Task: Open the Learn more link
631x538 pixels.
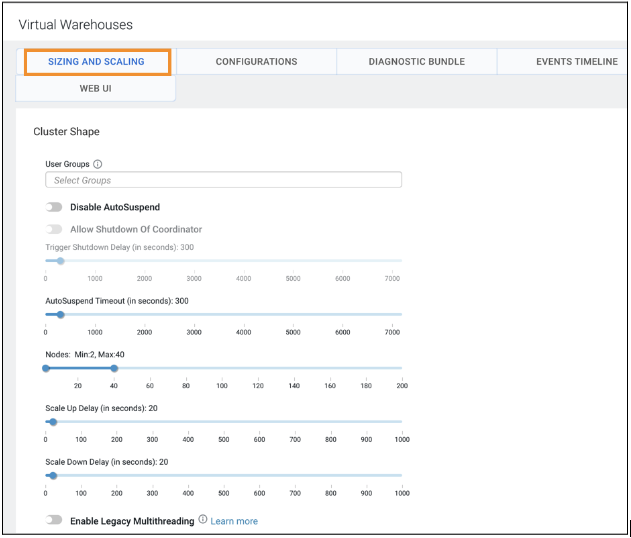Action: click(234, 521)
